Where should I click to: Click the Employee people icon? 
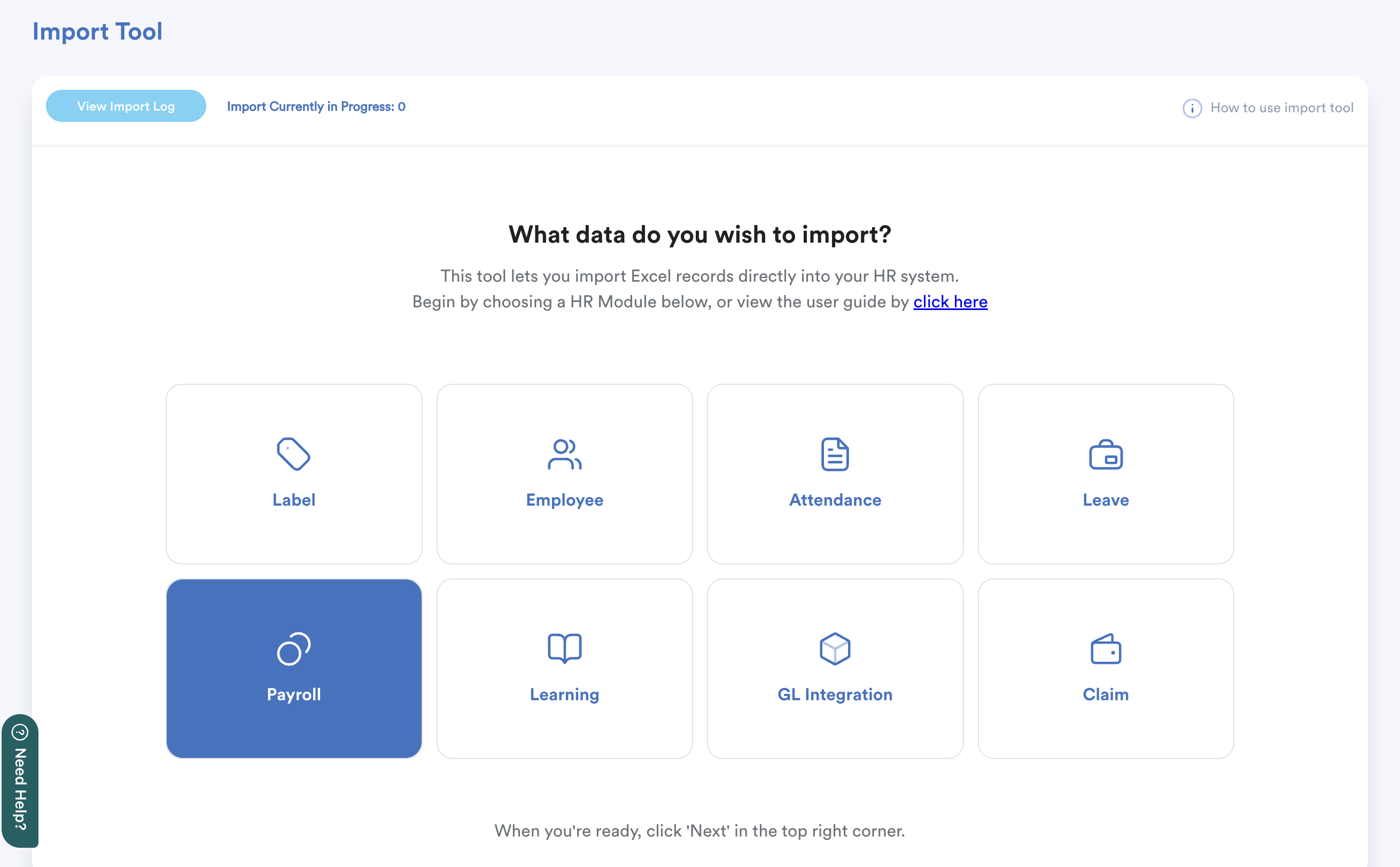click(x=564, y=454)
